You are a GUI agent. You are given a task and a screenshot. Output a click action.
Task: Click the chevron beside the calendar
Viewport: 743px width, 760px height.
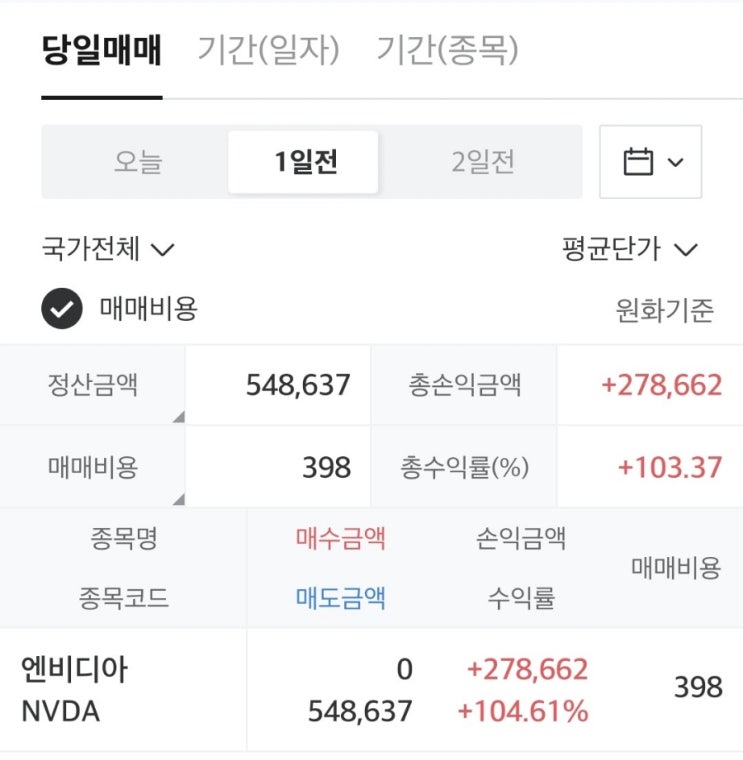point(675,162)
